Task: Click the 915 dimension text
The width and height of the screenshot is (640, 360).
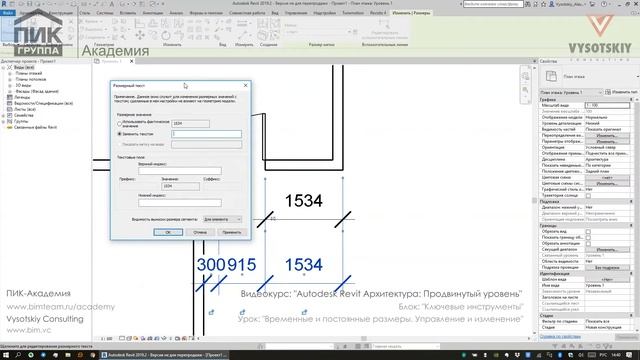Action: pyautogui.click(x=242, y=265)
